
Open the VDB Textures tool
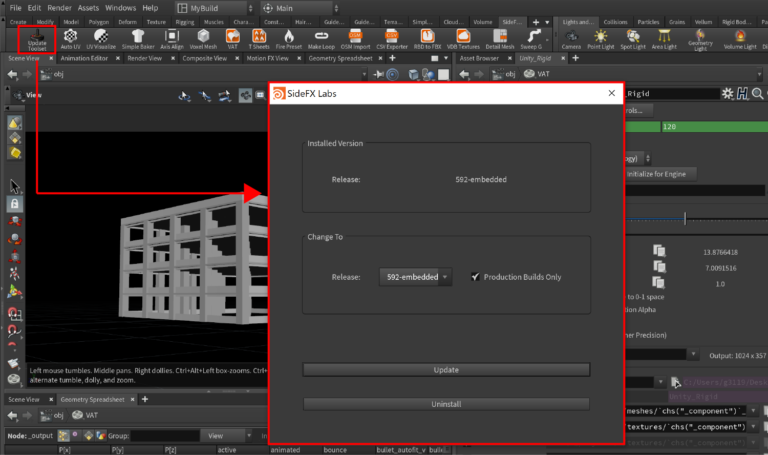463,39
